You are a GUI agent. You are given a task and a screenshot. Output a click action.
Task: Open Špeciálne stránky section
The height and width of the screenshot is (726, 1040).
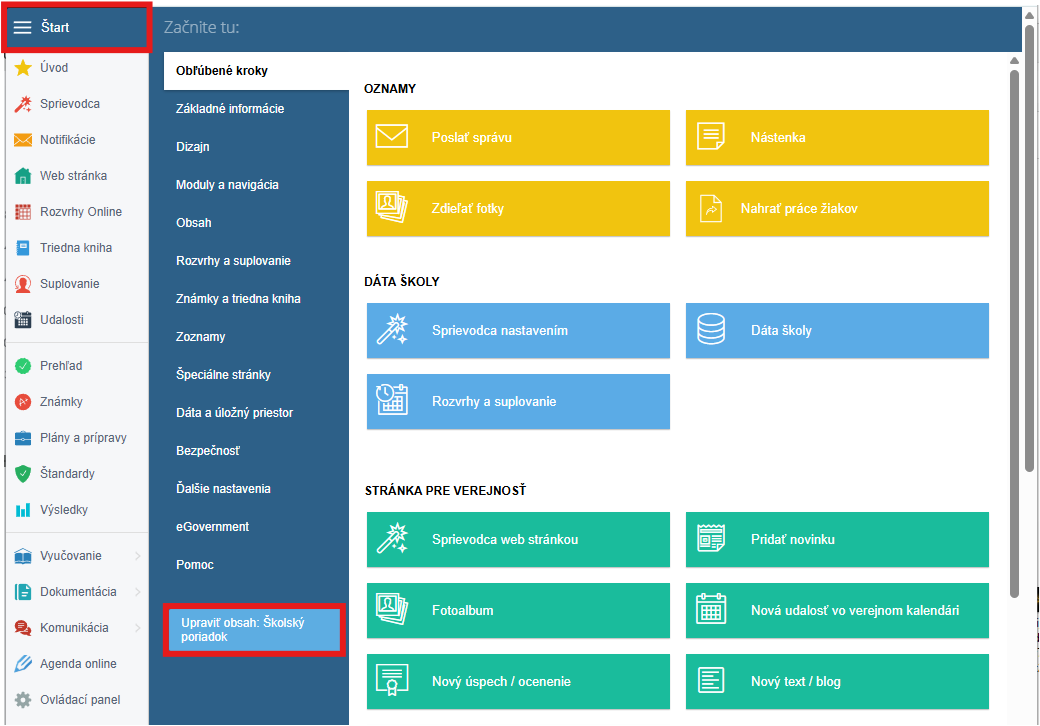click(256, 375)
